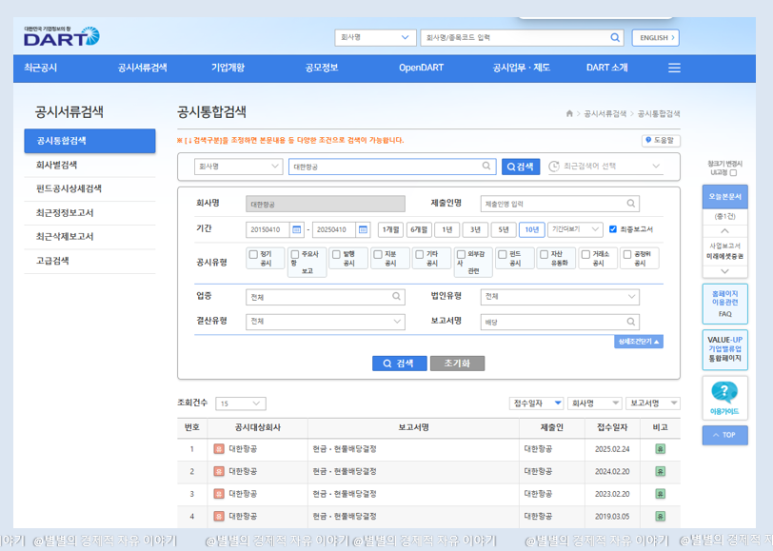Open the 회사명 search type dropdown
Viewport: 773px width, 551px height.
pyautogui.click(x=238, y=167)
